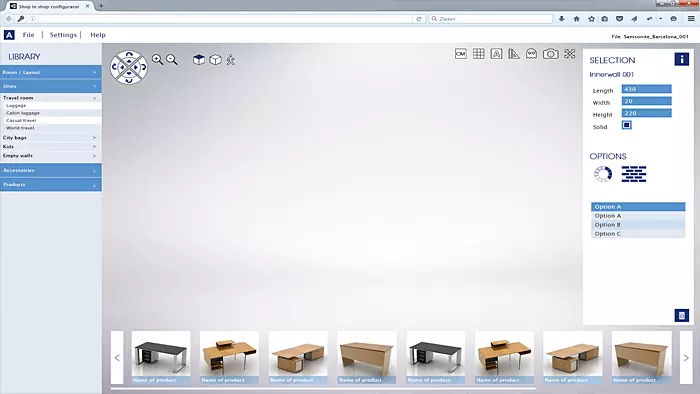
Task: Rotate view left on navigation wheel
Action: (115, 67)
